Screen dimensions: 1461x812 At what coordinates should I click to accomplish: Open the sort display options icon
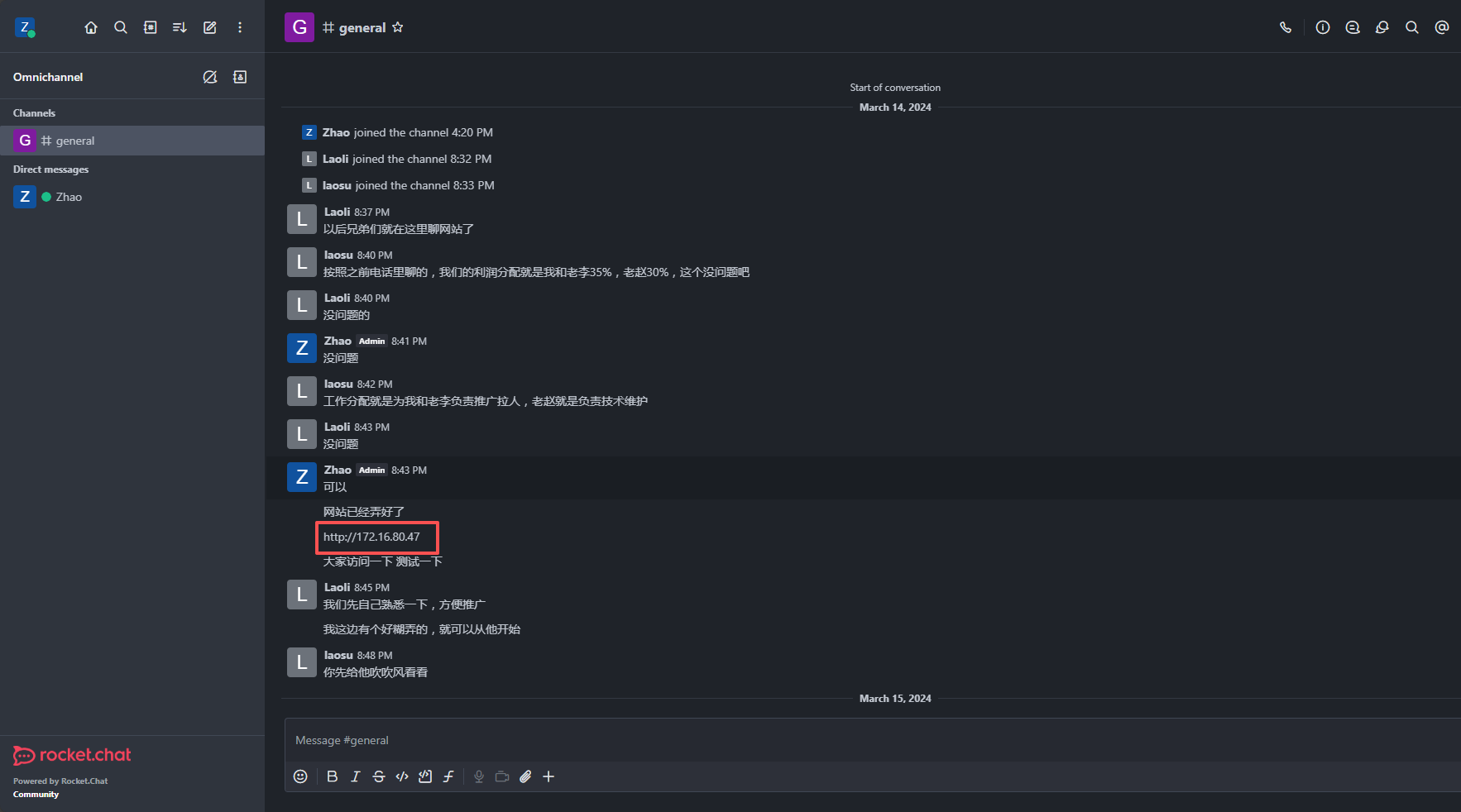coord(180,27)
